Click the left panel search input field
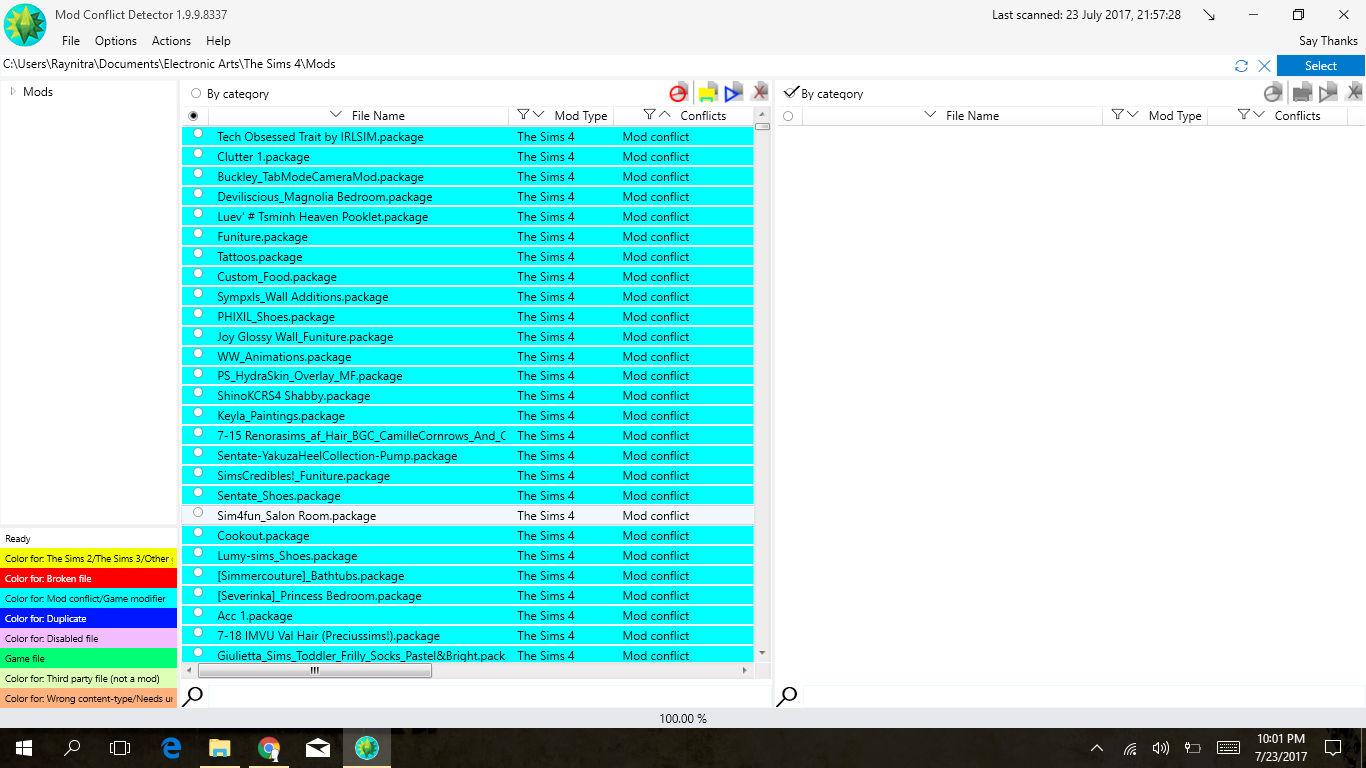 pos(488,696)
